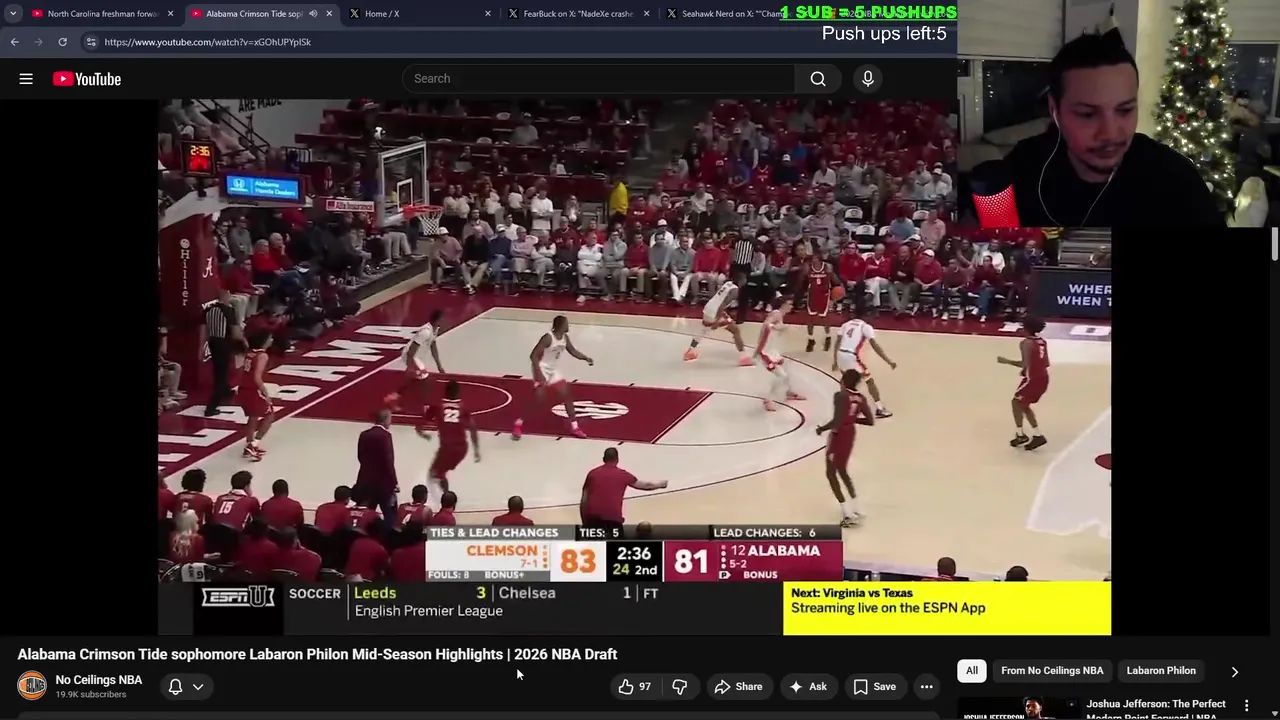1280x720 pixels.
Task: Open the YouTube hamburger guide menu
Action: pos(26,79)
